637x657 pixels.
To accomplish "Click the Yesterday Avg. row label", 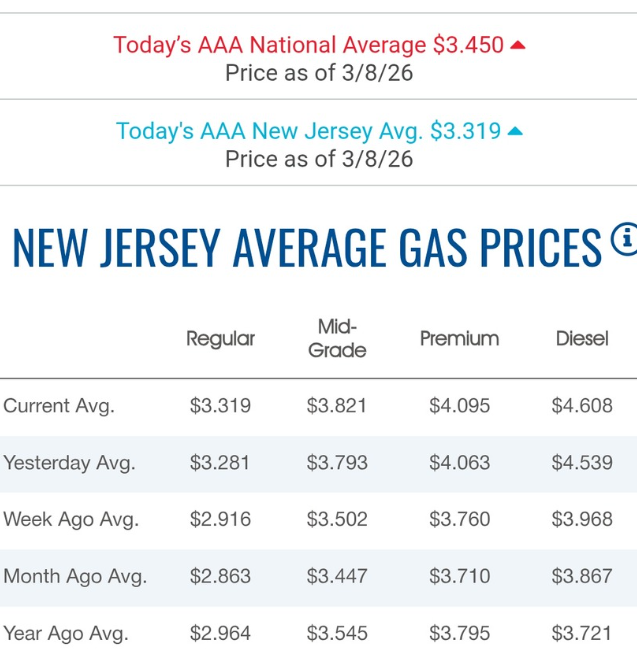I will pyautogui.click(x=69, y=463).
